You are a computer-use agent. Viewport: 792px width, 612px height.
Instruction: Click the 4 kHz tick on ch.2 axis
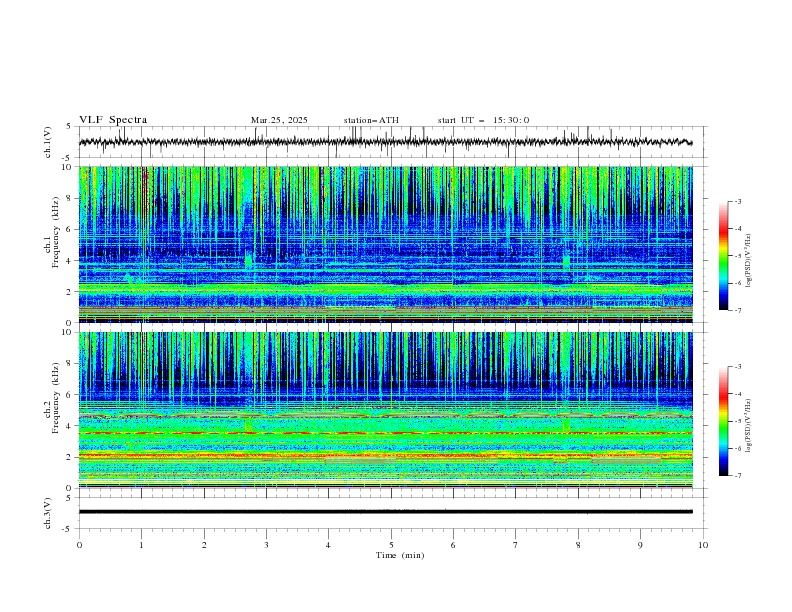70,426
